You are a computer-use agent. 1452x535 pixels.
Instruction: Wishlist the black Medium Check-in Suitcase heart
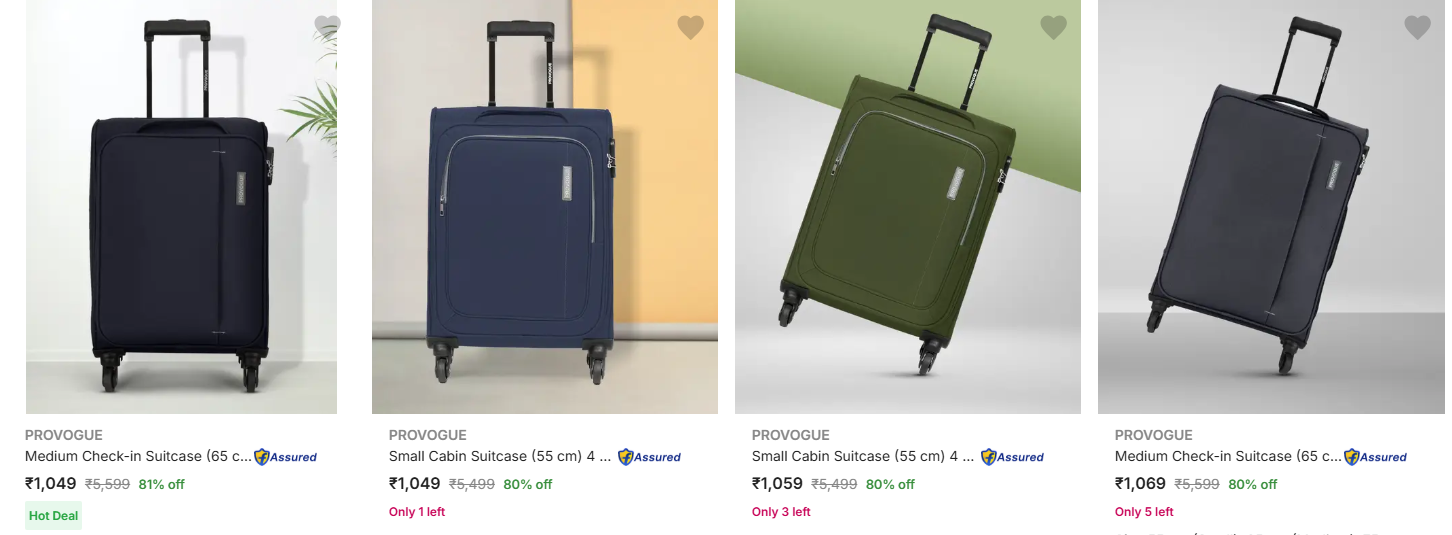pyautogui.click(x=327, y=26)
